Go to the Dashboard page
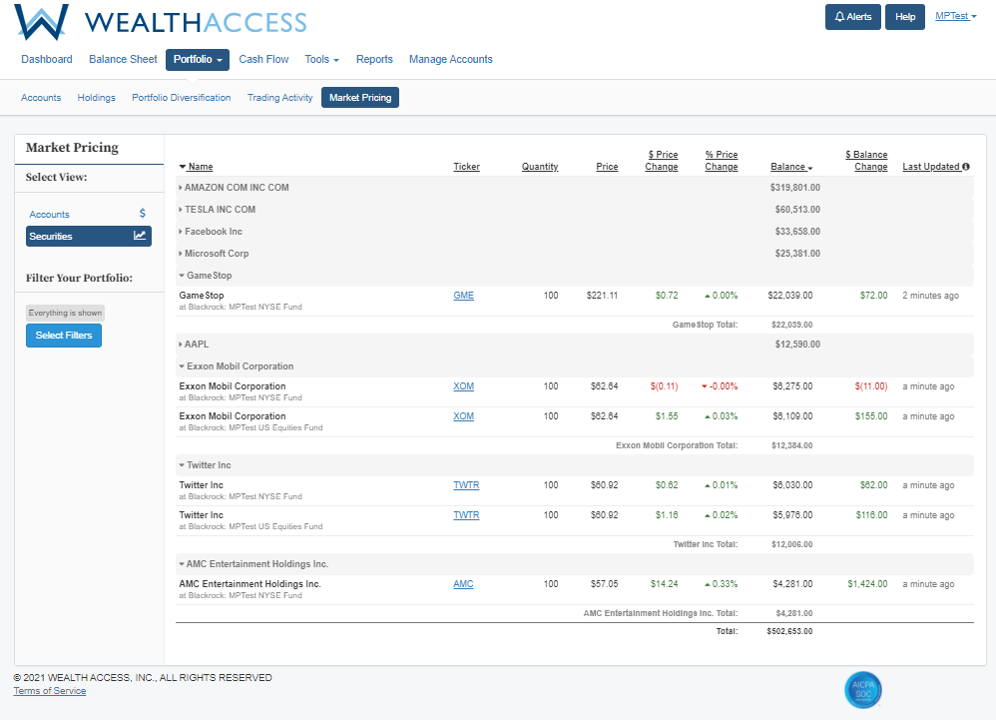The image size is (996, 720). 46,59
